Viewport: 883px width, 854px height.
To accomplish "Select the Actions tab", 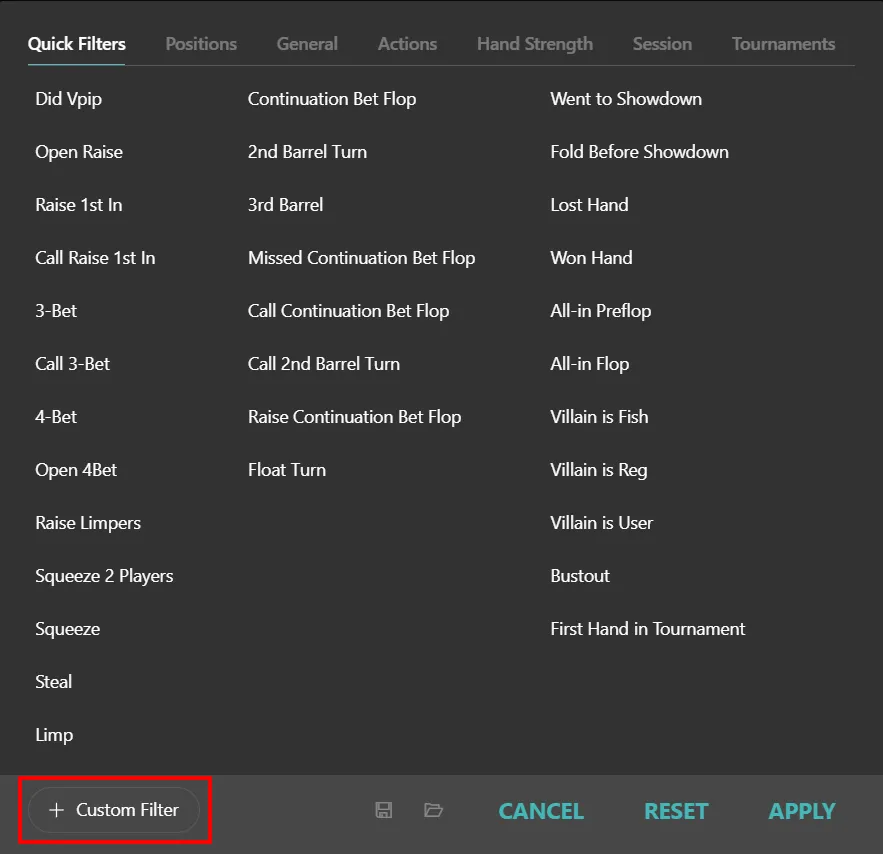I will (x=407, y=44).
